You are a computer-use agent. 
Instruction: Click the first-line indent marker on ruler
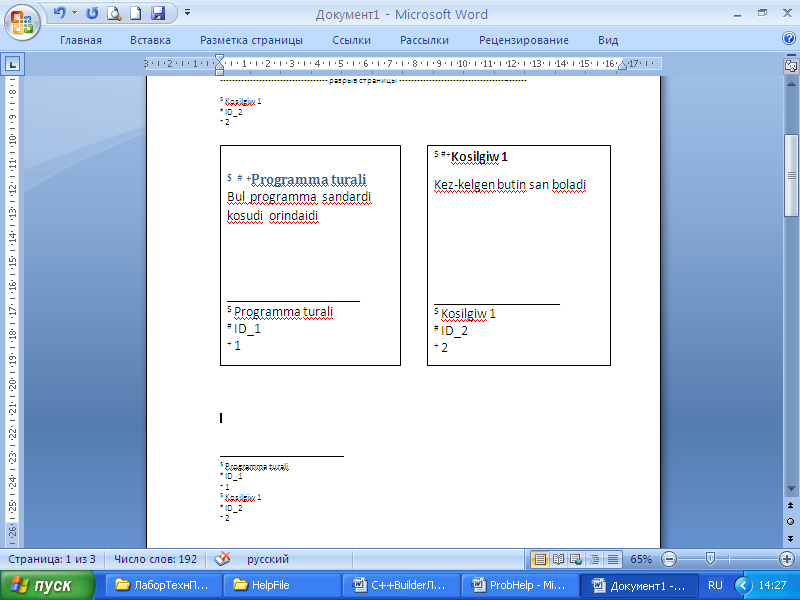(219, 59)
